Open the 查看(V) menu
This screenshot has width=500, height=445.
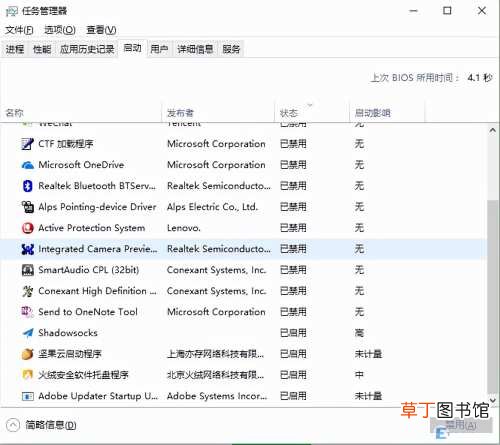coord(101,30)
